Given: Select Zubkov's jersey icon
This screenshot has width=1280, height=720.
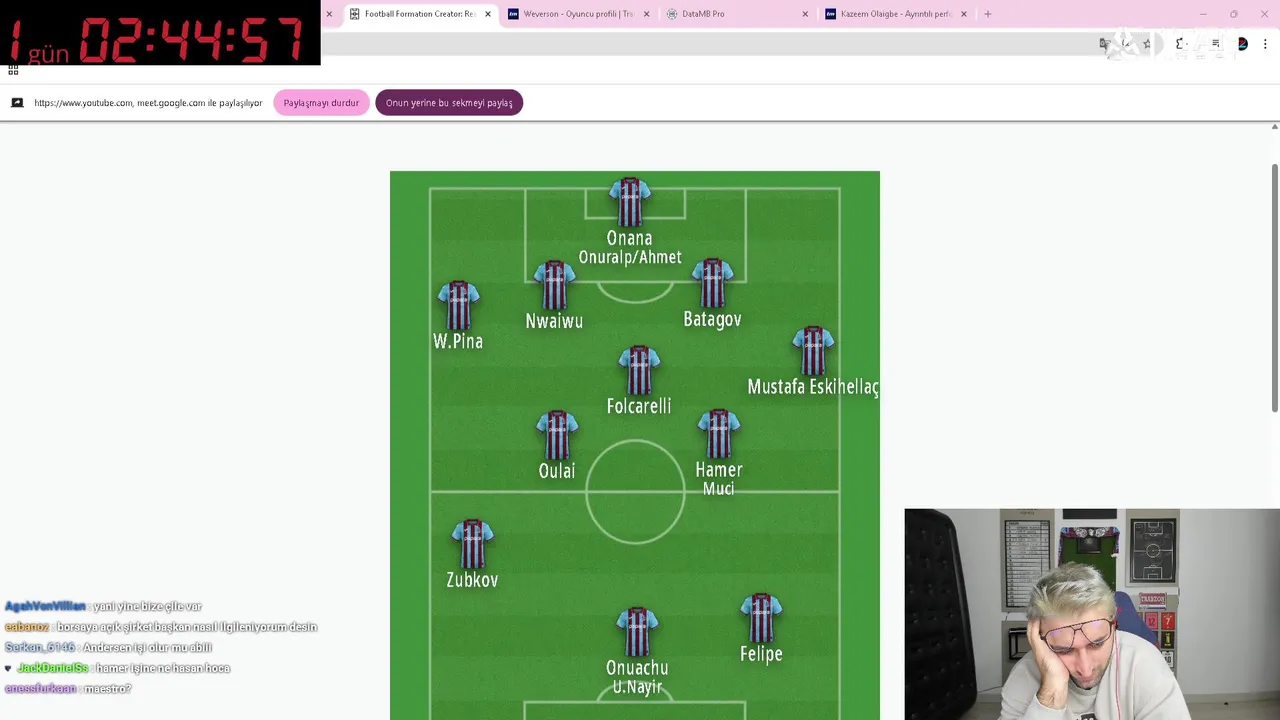Looking at the screenshot, I should coord(472,544).
